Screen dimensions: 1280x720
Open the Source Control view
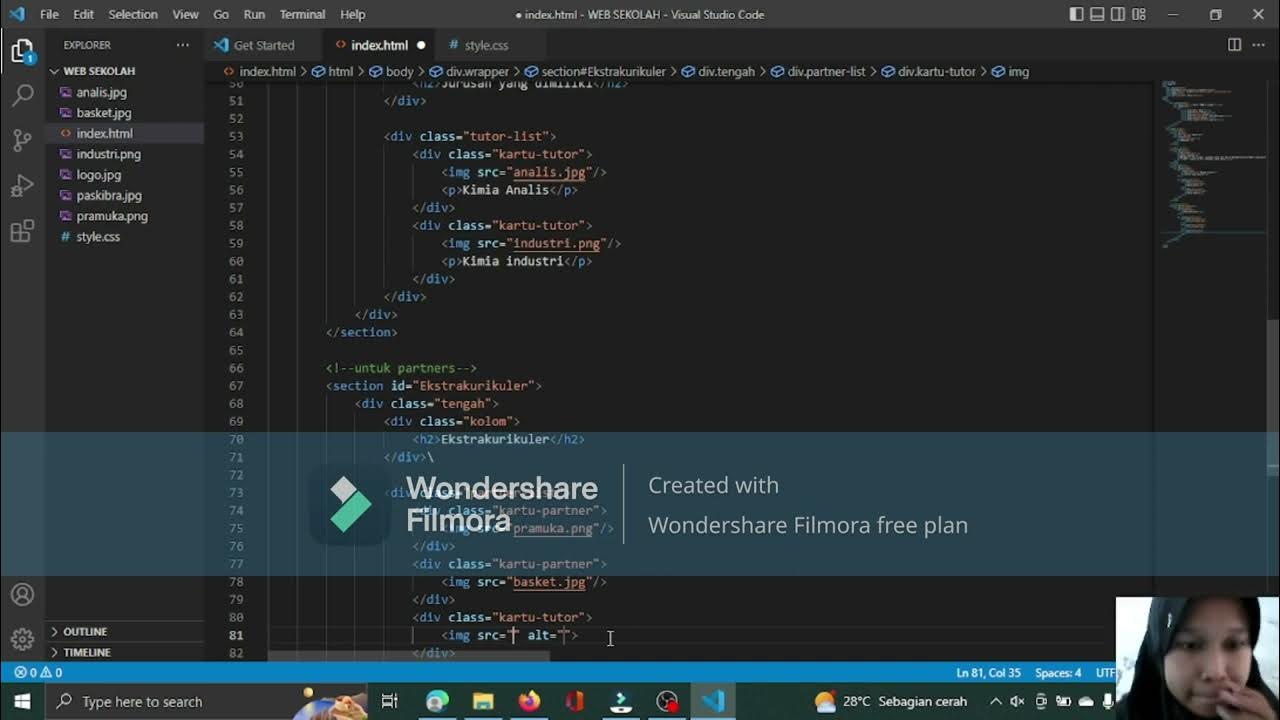point(22,141)
